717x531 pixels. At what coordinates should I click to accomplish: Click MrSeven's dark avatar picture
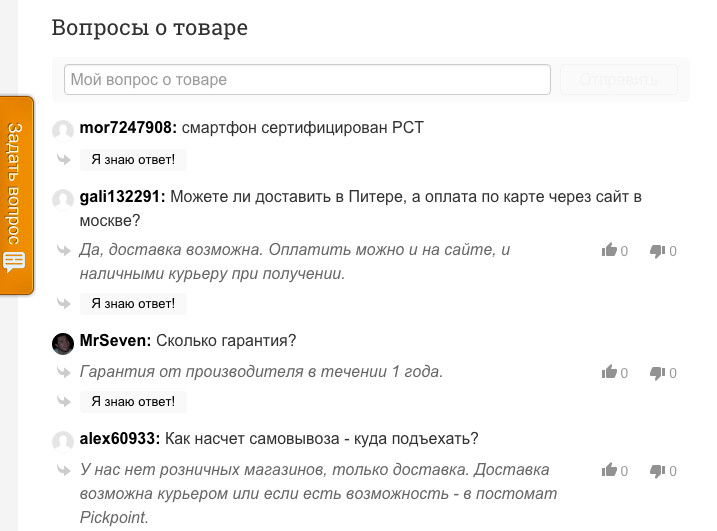pos(63,343)
